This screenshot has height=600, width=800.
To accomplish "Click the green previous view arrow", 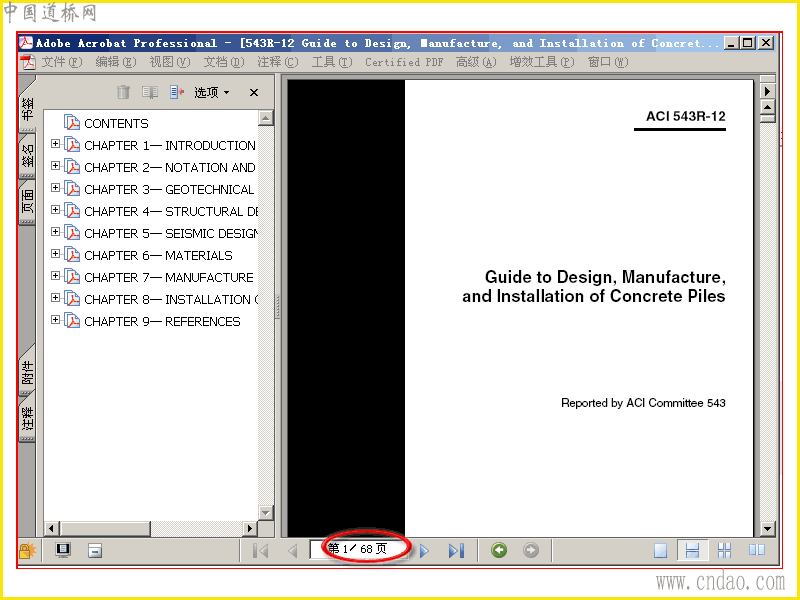I will point(499,550).
